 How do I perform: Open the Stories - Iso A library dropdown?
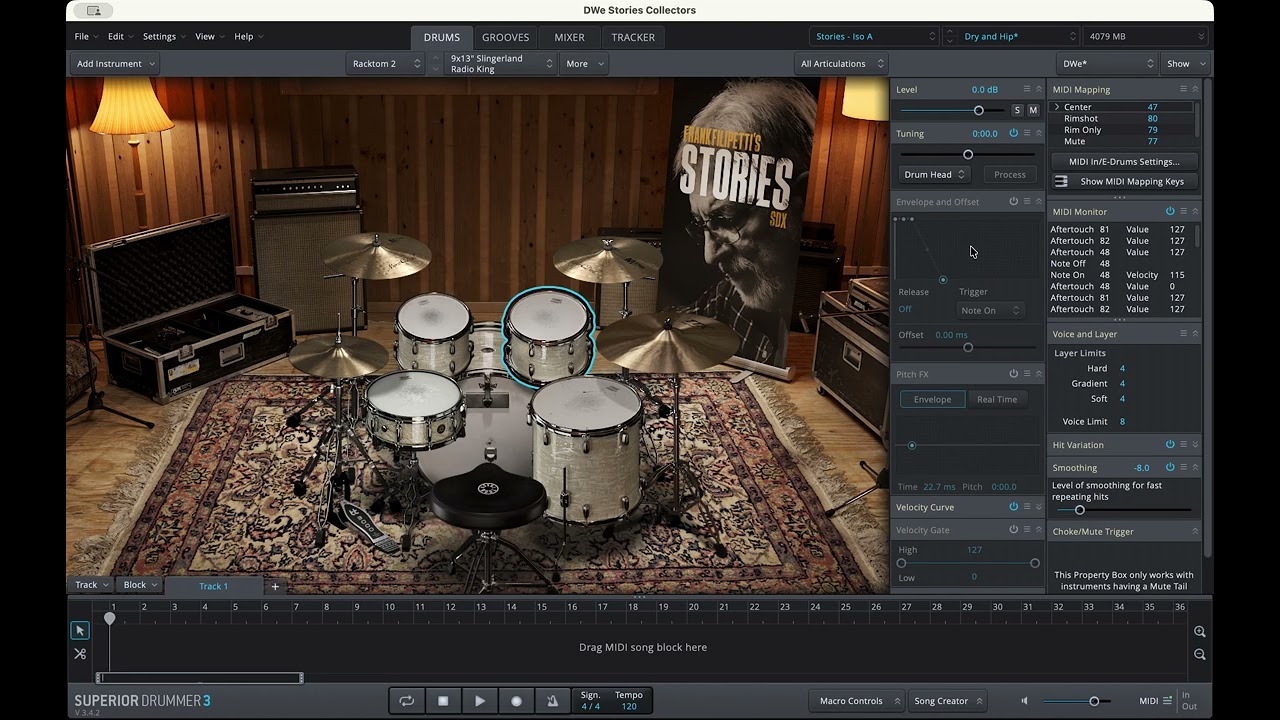tap(874, 36)
